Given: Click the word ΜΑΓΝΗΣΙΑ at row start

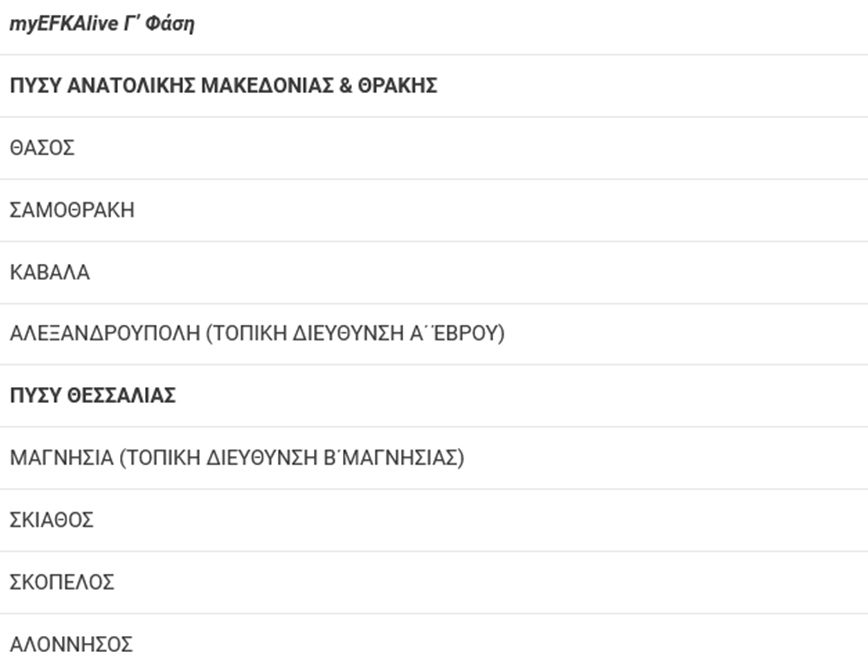Looking at the screenshot, I should [60, 458].
